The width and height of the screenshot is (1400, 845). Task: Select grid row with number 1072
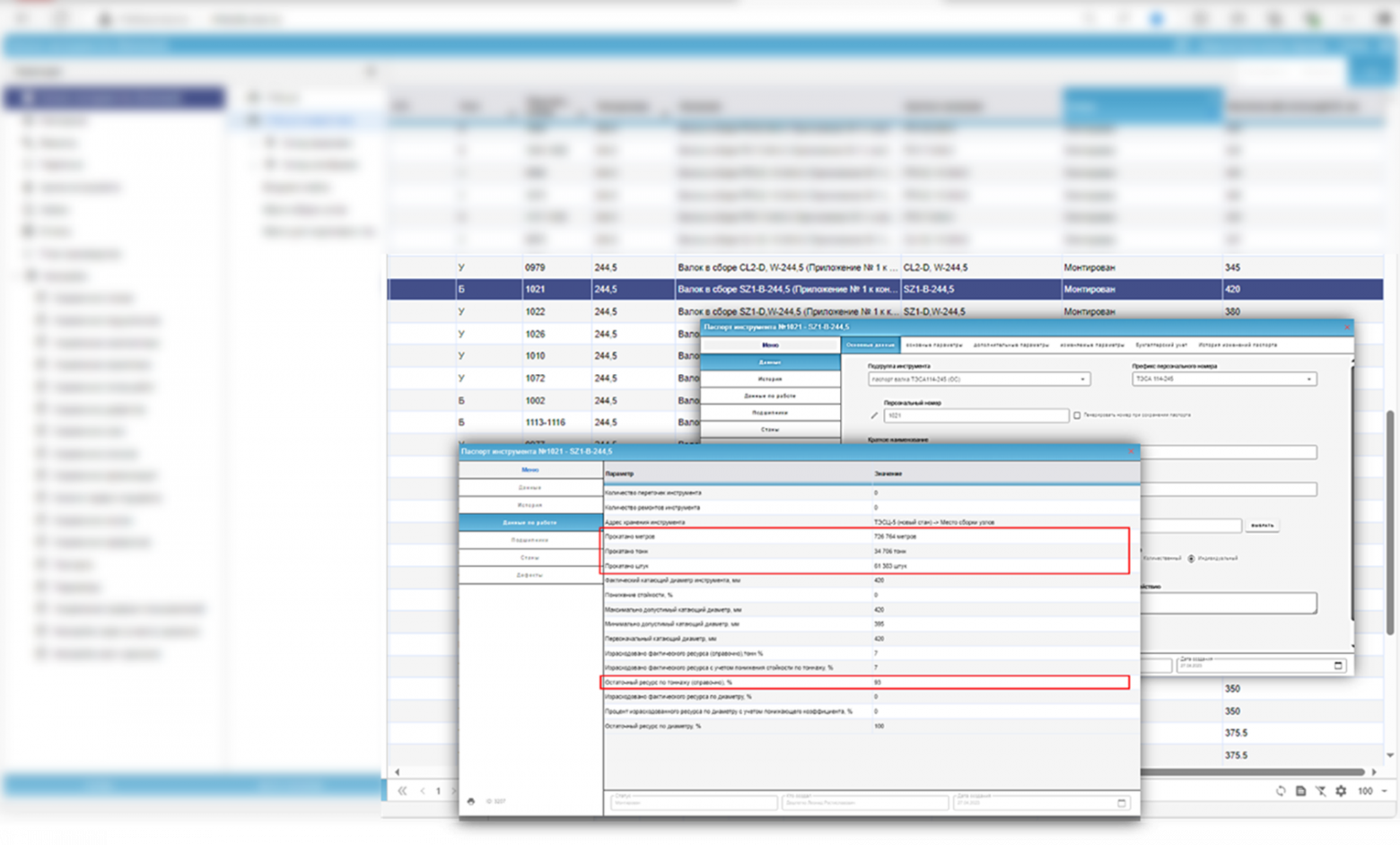tap(544, 378)
